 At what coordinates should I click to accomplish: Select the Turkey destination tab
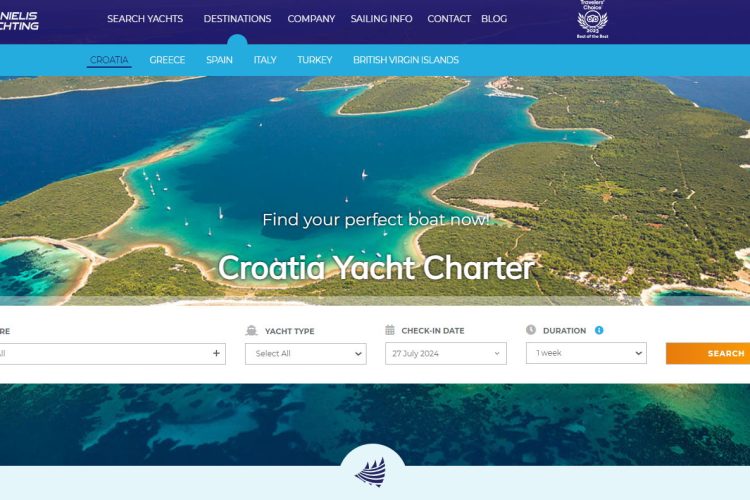[314, 60]
